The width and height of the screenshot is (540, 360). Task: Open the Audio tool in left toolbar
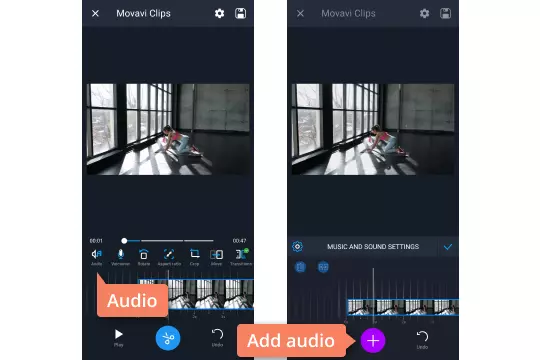pos(96,257)
